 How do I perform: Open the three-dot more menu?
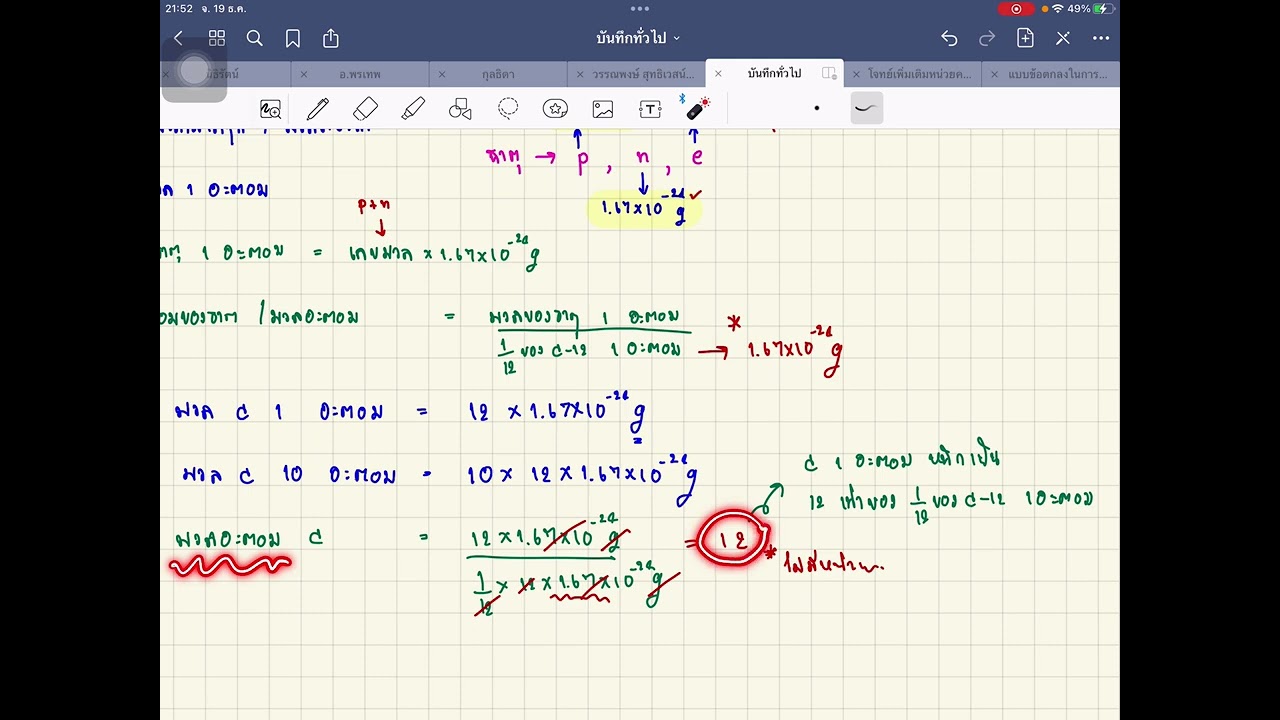tap(1101, 38)
